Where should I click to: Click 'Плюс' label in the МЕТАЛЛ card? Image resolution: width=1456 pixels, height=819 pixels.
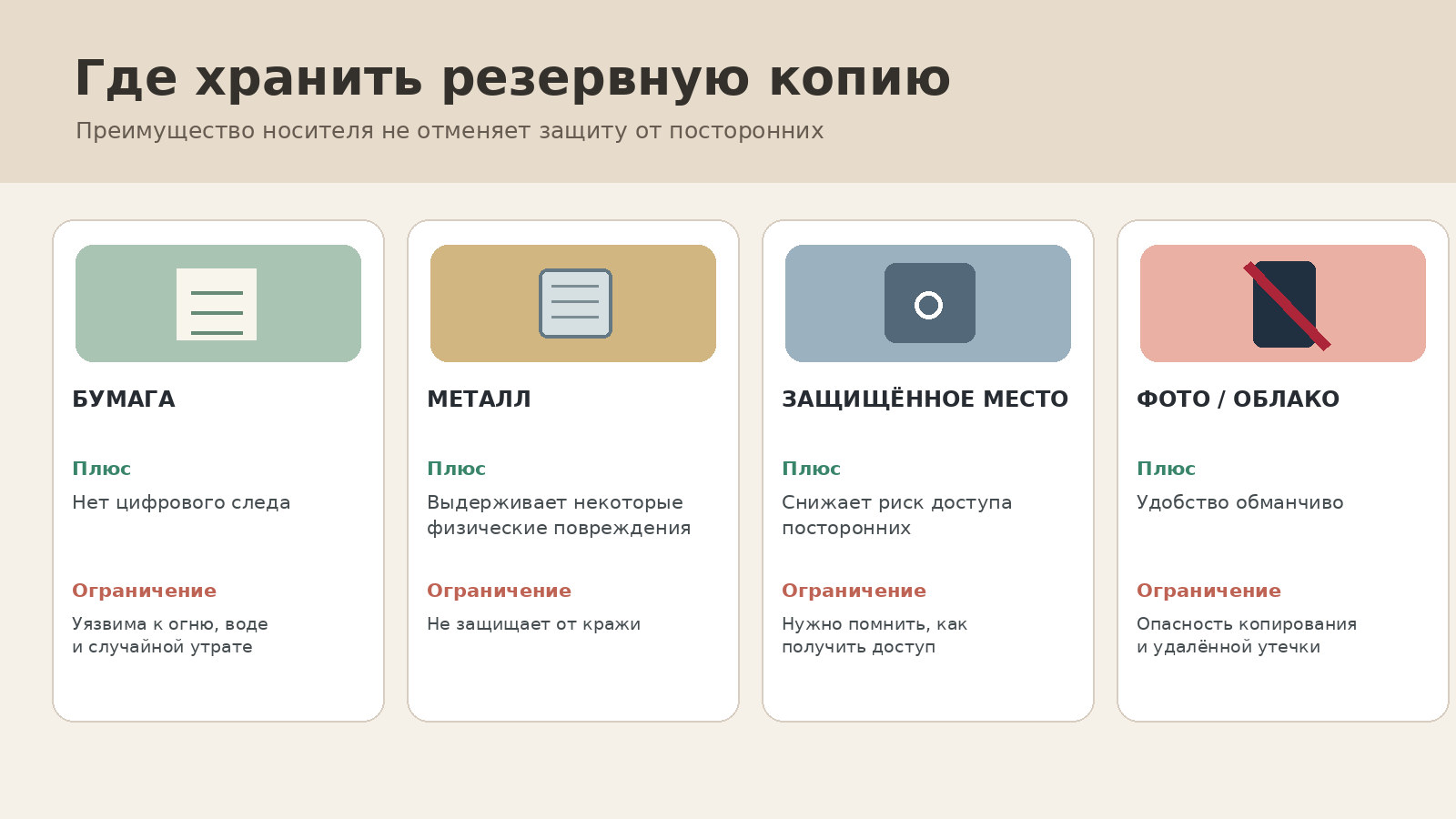point(457,469)
